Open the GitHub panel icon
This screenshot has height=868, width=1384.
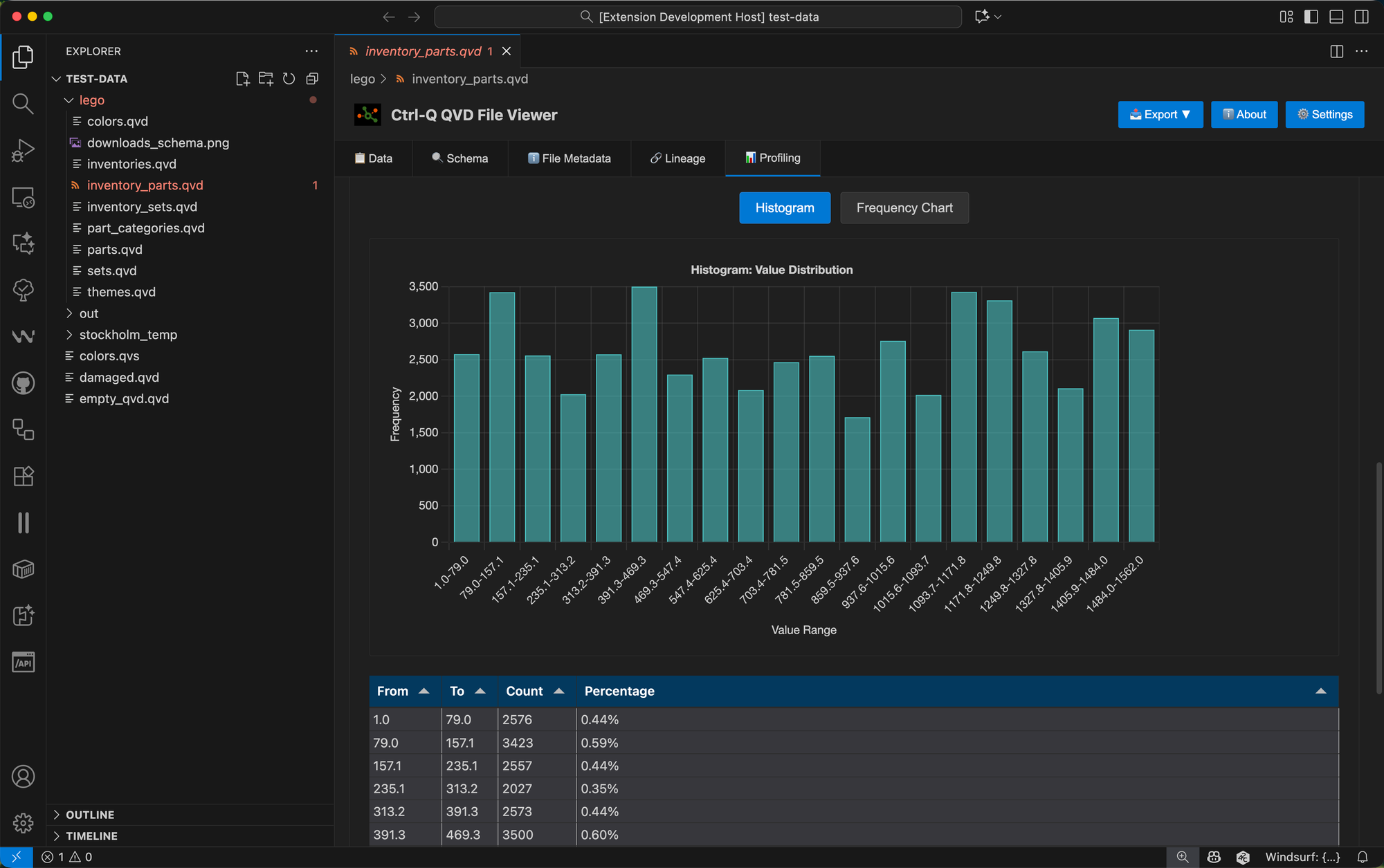23,382
